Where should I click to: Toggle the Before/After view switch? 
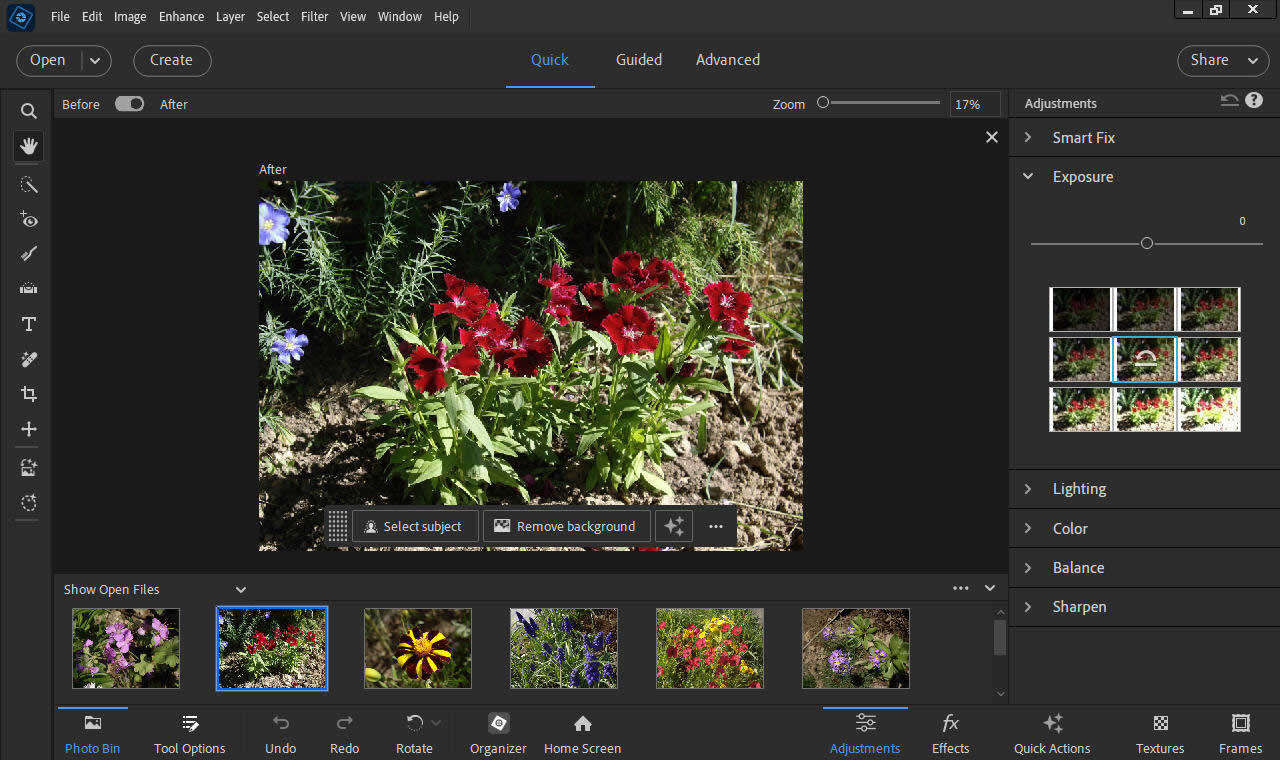pos(129,104)
